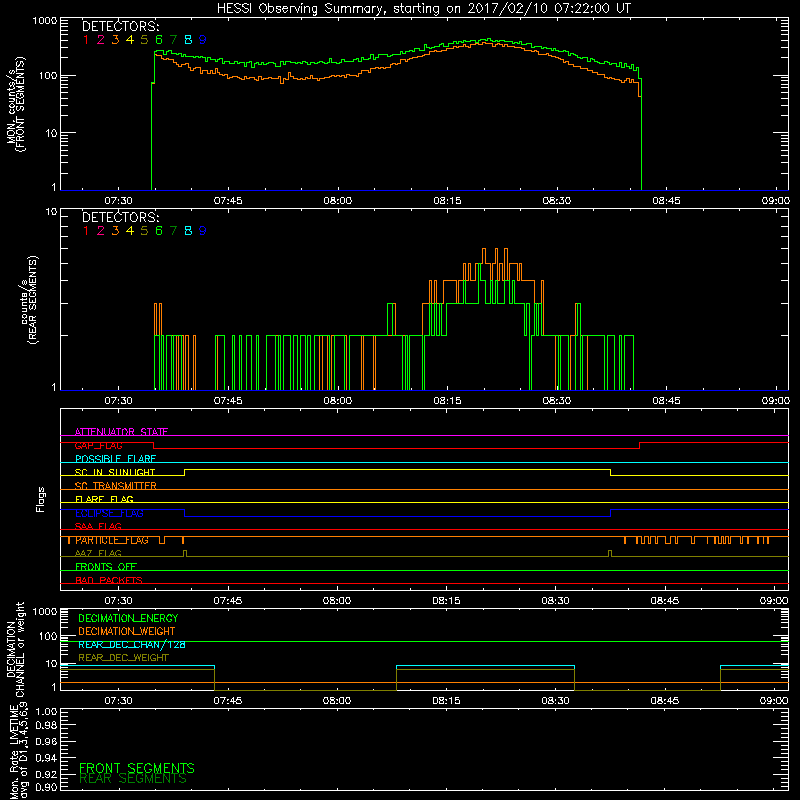Click the 'FLARE_FLAG' flag label

(104, 499)
